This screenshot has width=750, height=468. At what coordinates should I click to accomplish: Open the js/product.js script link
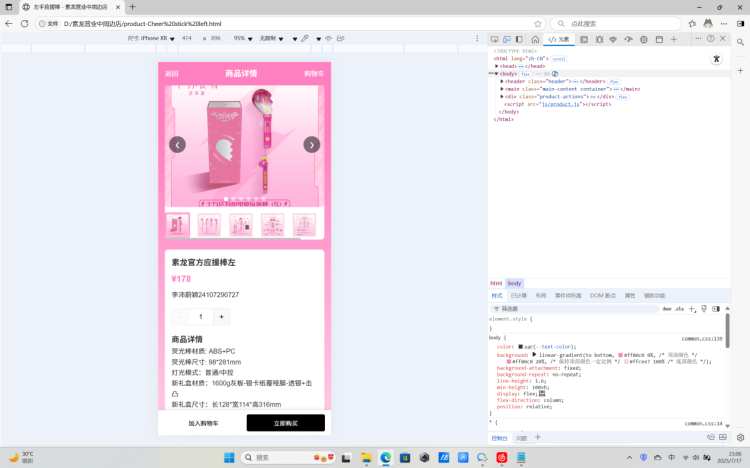click(x=561, y=104)
